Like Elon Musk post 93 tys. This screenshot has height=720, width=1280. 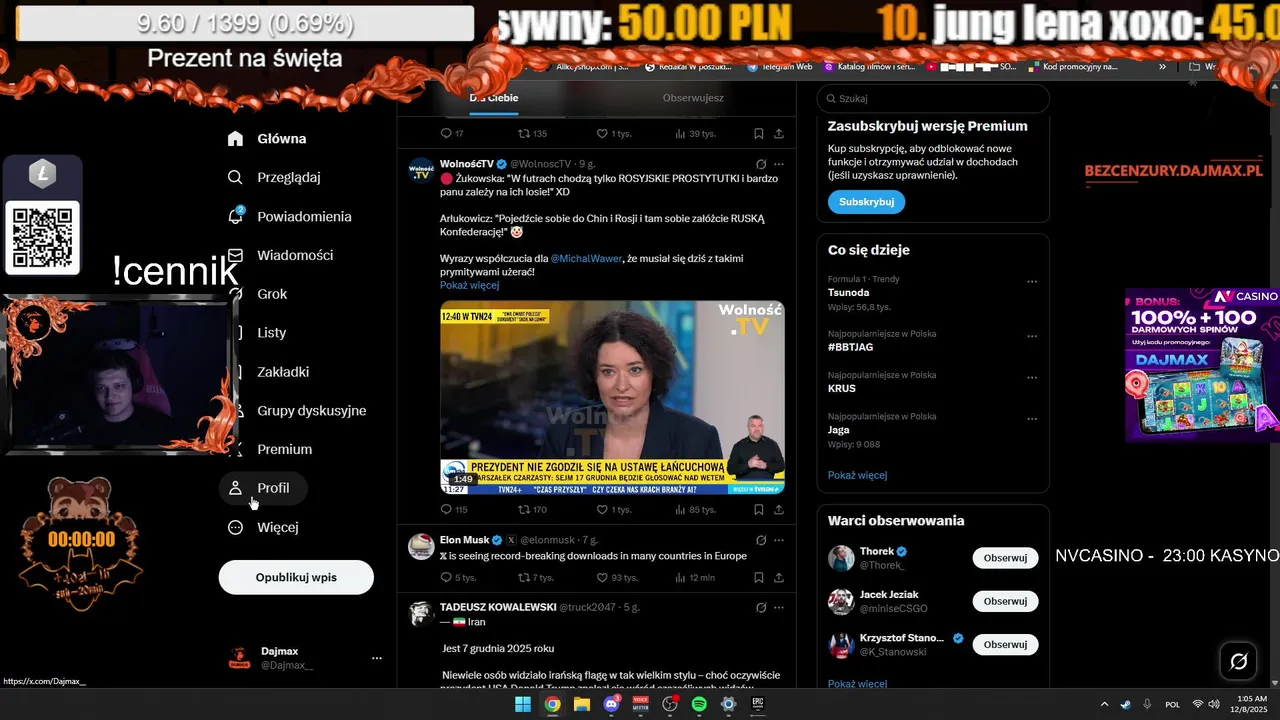click(602, 577)
